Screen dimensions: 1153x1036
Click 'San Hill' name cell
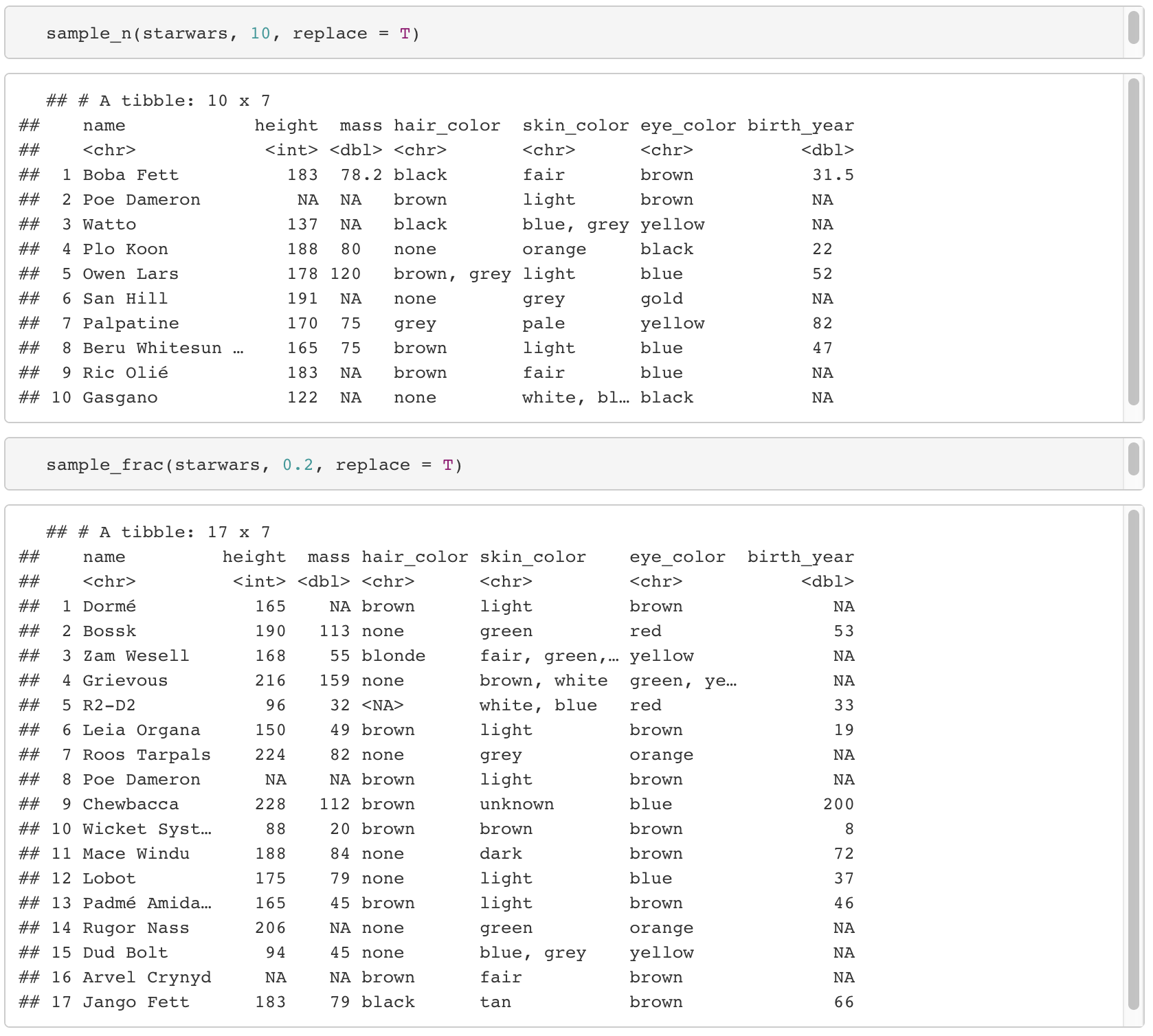(125, 299)
